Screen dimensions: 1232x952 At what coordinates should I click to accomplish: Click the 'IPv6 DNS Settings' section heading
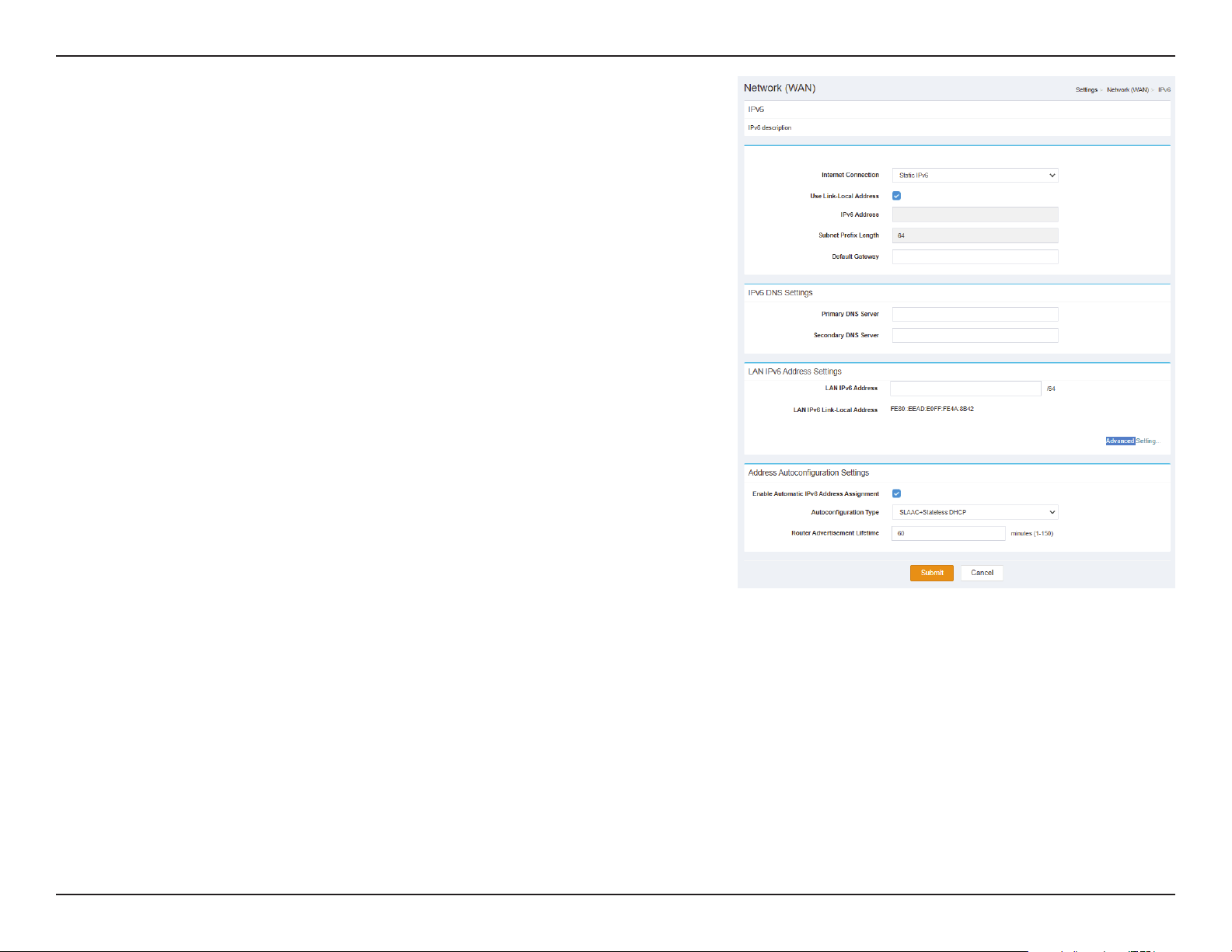click(x=780, y=293)
